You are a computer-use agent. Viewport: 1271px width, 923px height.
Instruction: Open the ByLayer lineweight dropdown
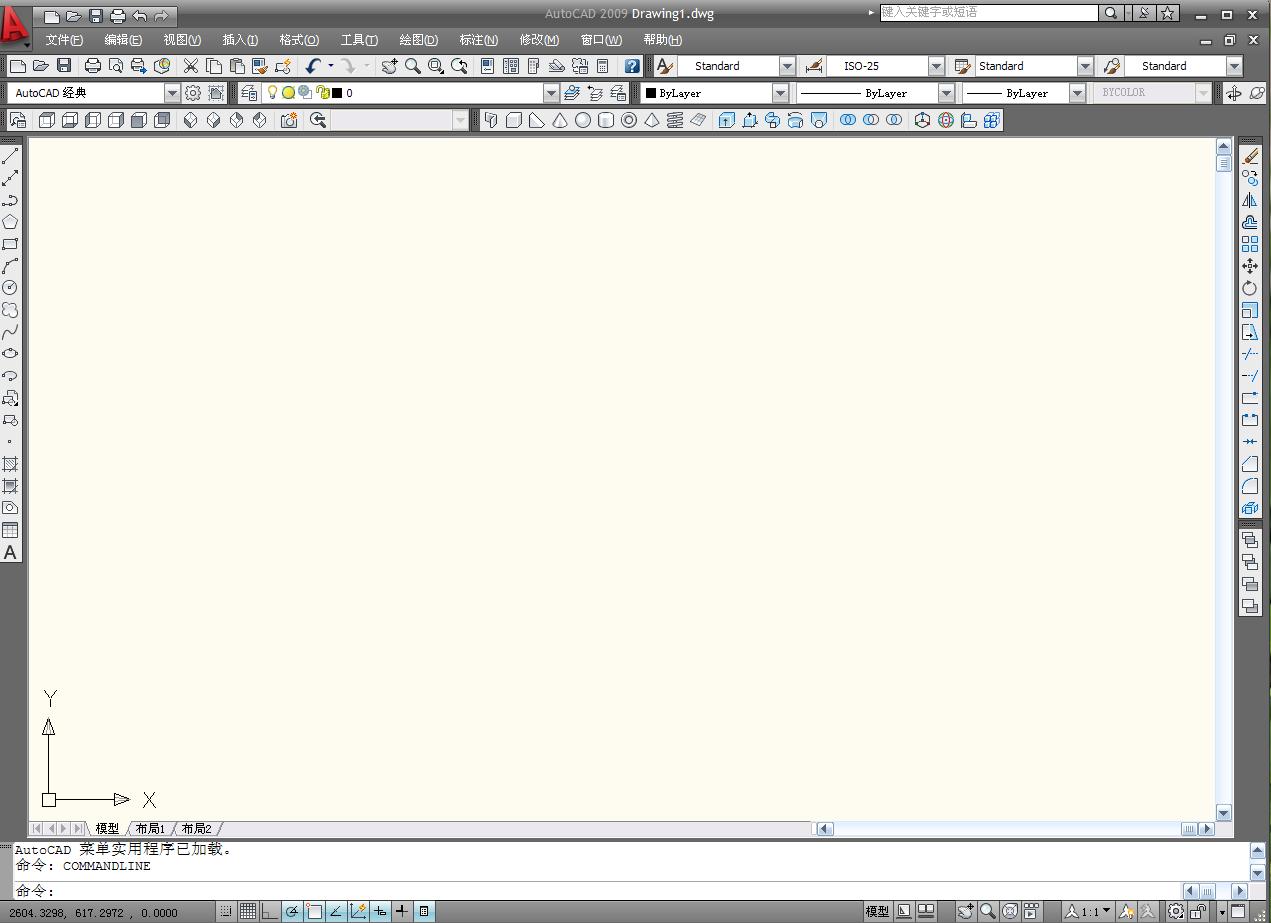click(1077, 93)
